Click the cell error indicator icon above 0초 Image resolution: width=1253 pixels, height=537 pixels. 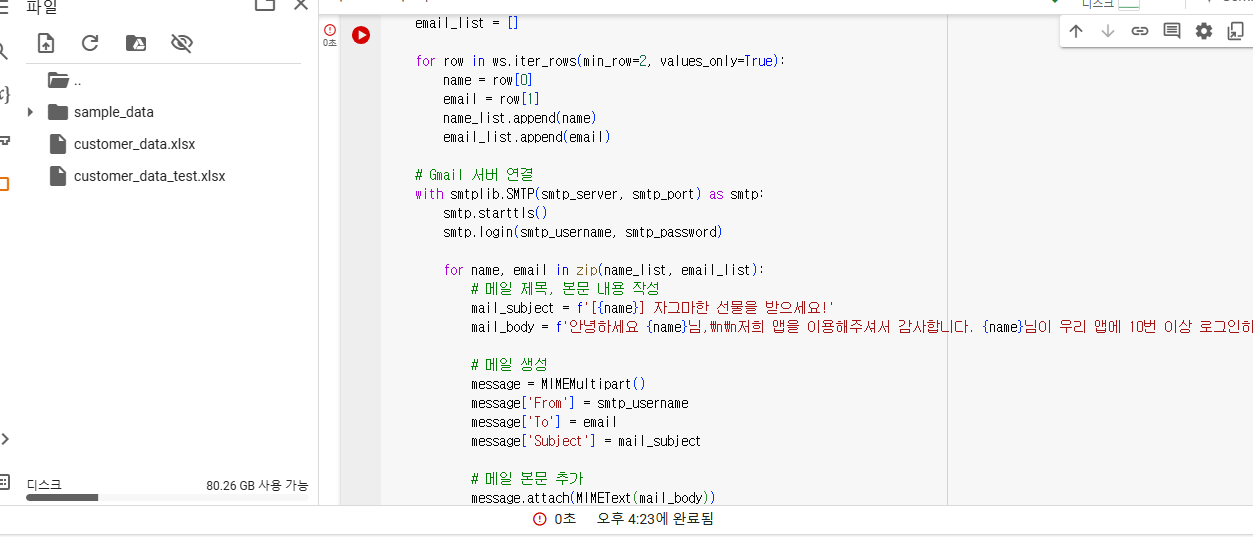coord(330,30)
